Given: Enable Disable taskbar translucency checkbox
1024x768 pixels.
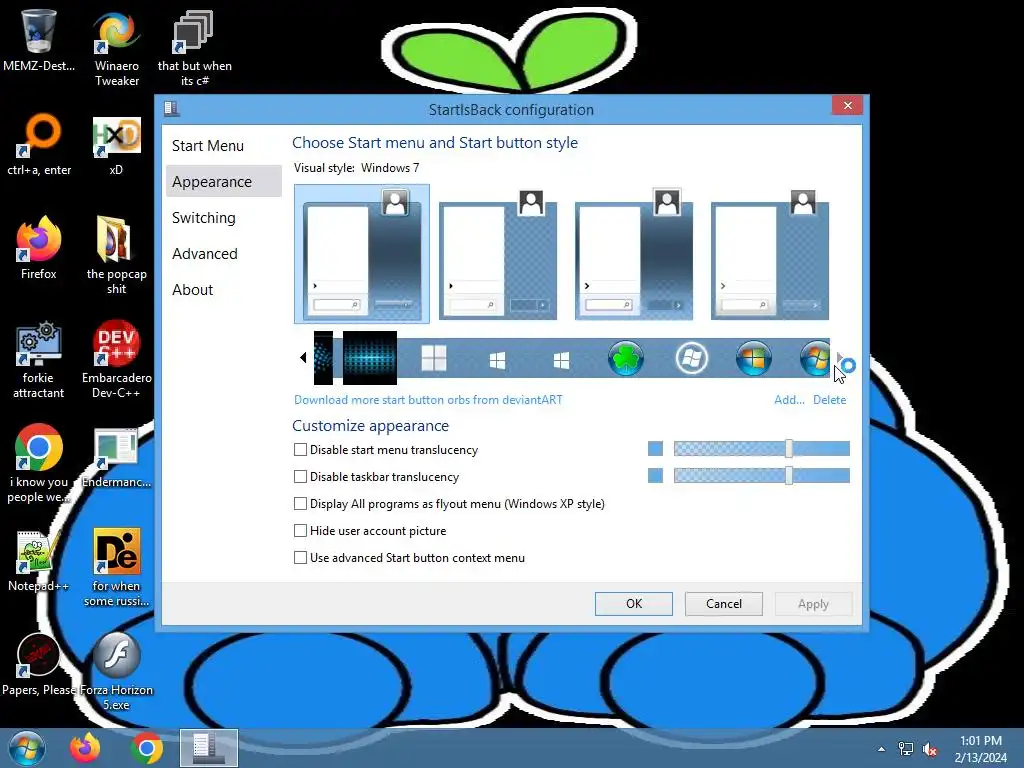Looking at the screenshot, I should (300, 477).
